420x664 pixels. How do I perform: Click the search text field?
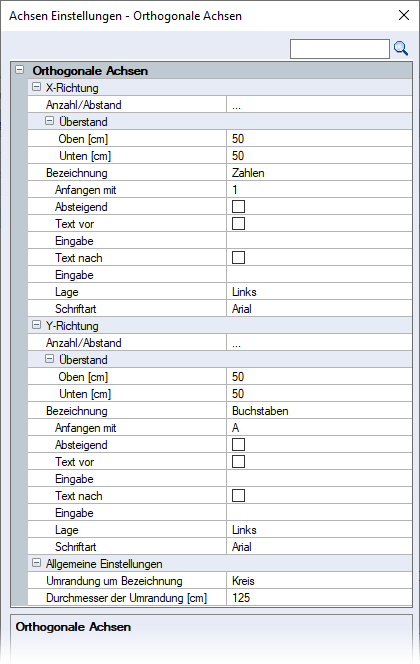[x=340, y=49]
